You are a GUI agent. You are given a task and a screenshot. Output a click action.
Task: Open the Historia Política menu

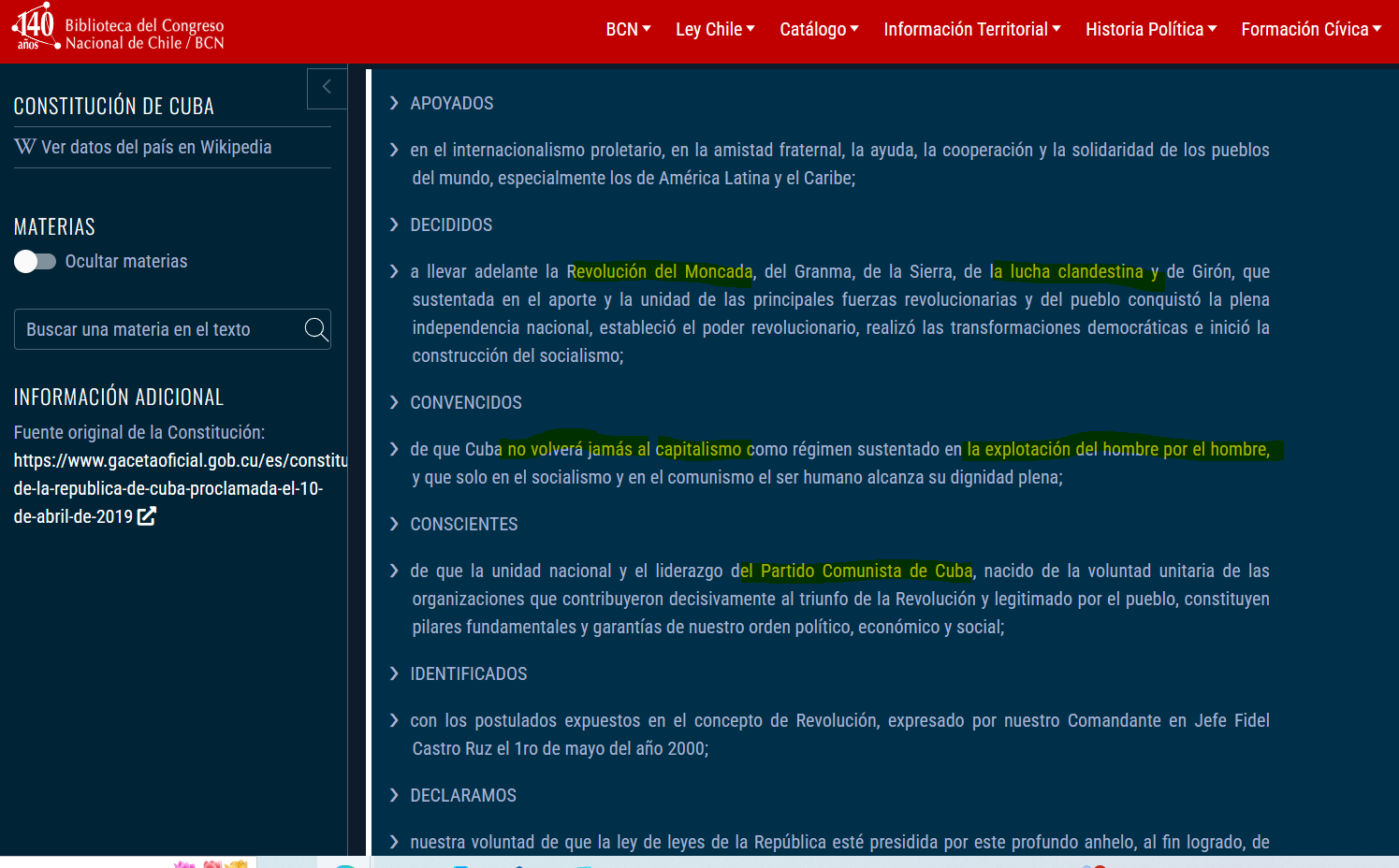1151,30
